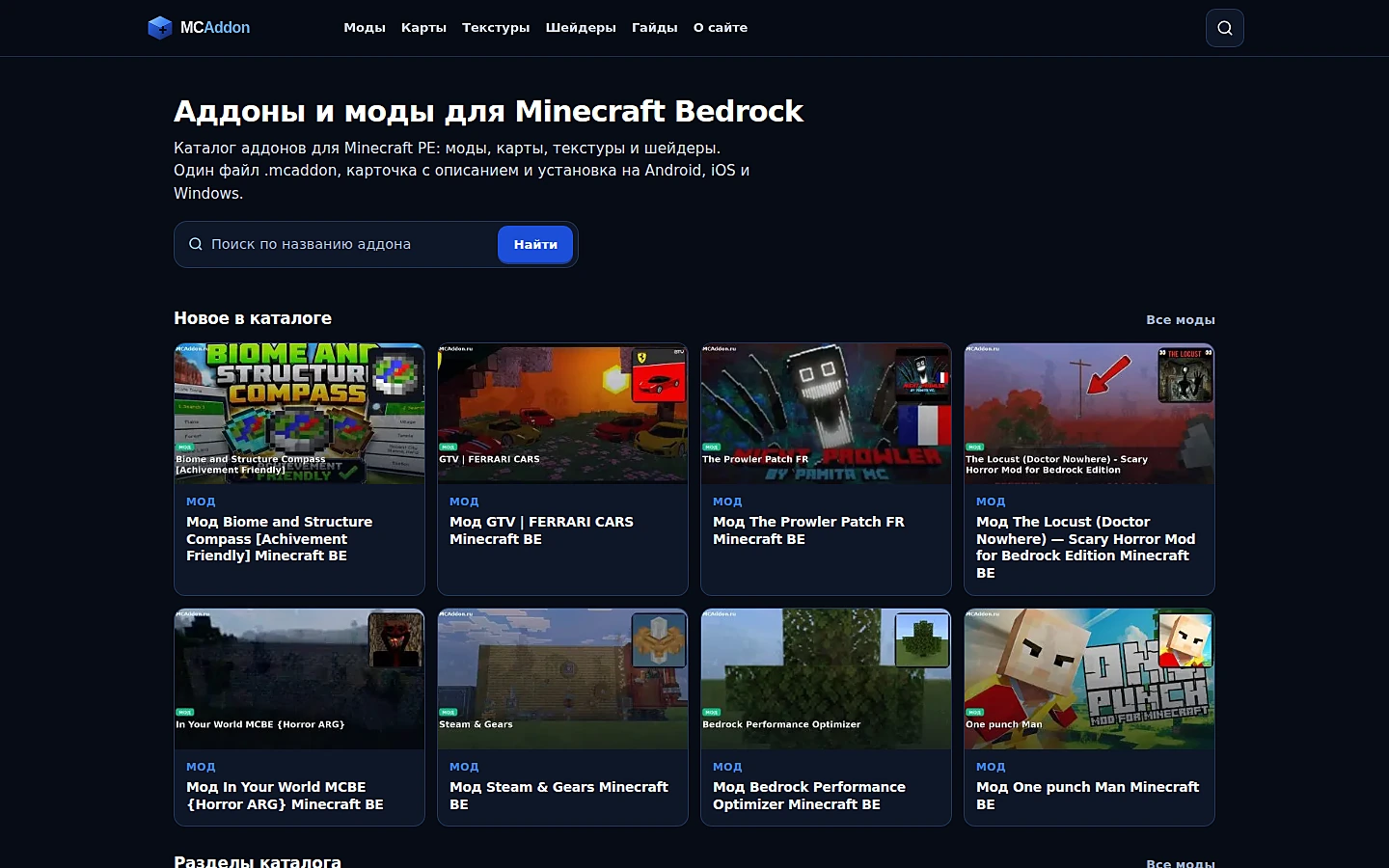Click the MCAddon cube logo icon
Image resolution: width=1389 pixels, height=868 pixels.
[159, 28]
